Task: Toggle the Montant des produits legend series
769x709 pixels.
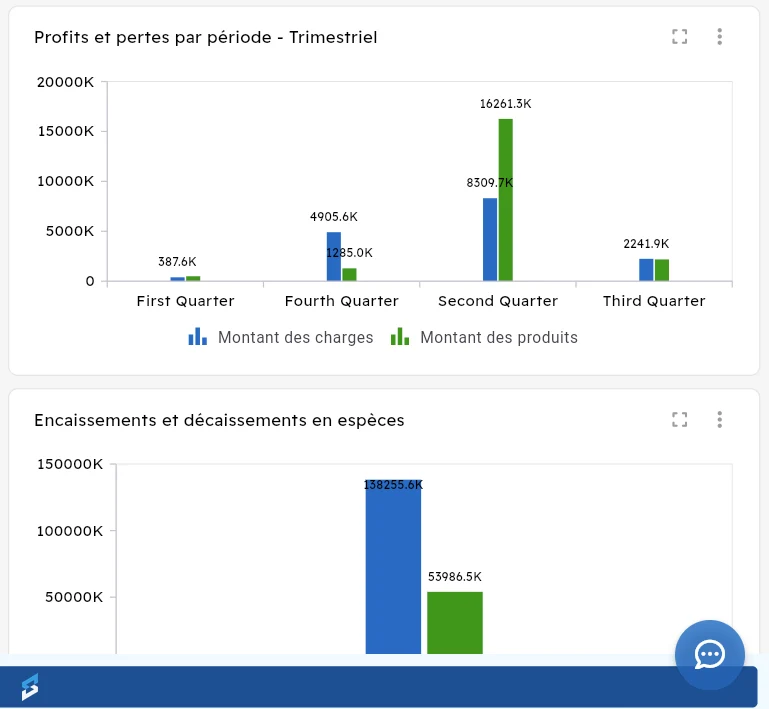Action: coord(484,337)
